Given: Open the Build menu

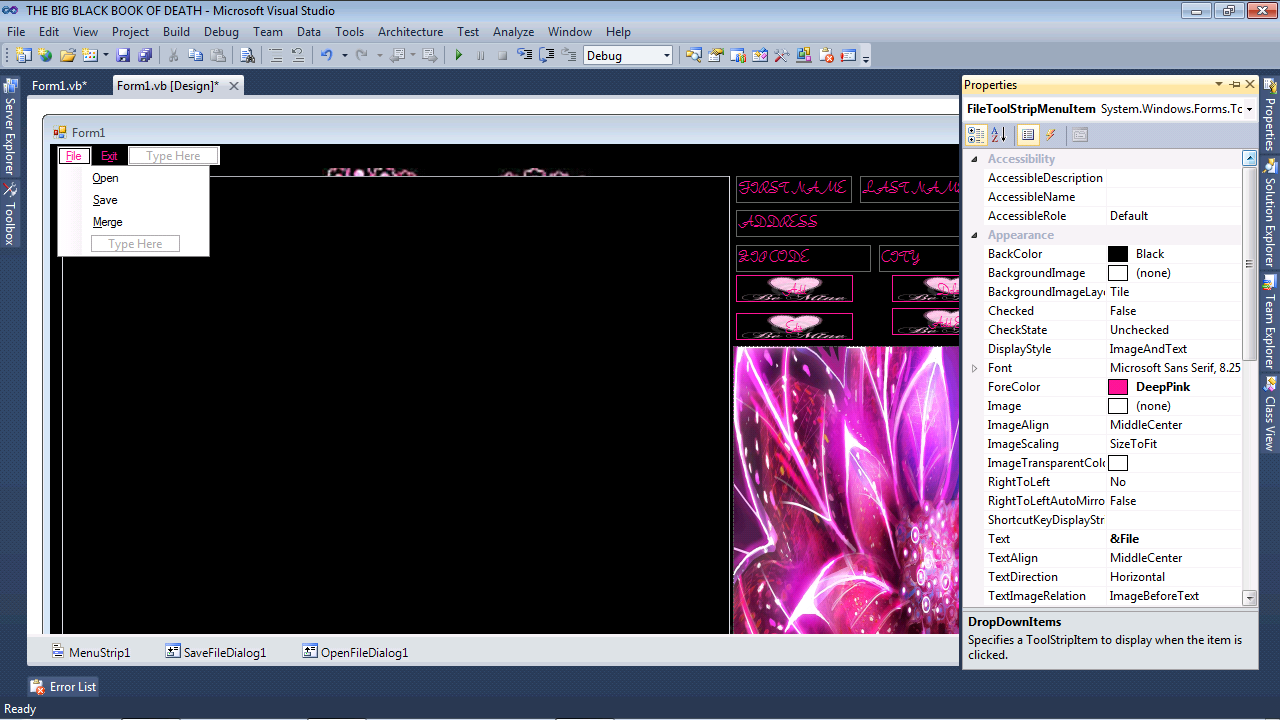Looking at the screenshot, I should [x=176, y=32].
